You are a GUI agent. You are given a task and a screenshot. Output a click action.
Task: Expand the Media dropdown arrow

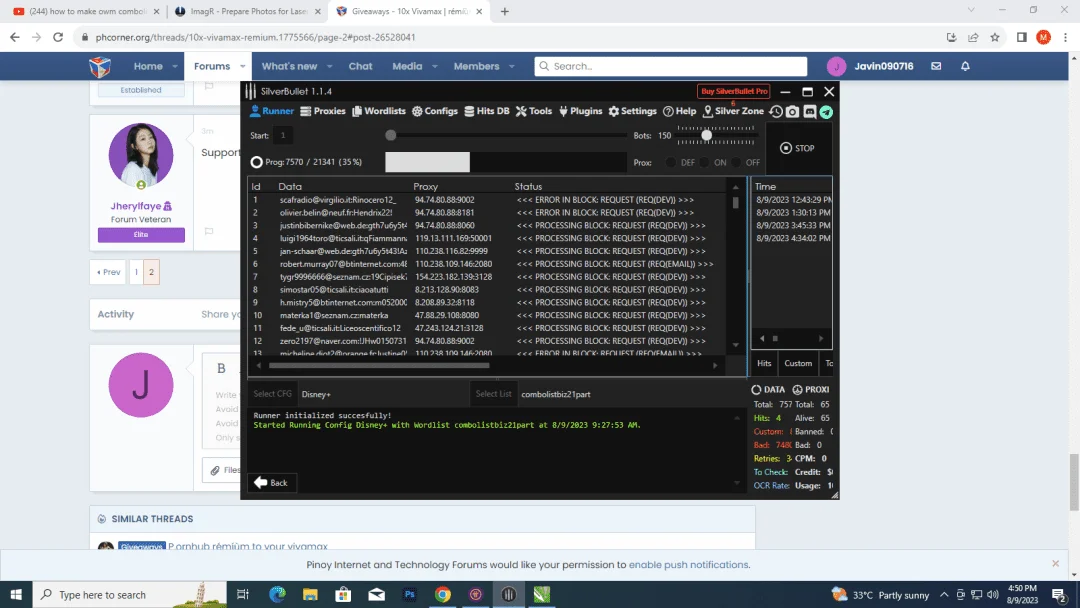(435, 67)
